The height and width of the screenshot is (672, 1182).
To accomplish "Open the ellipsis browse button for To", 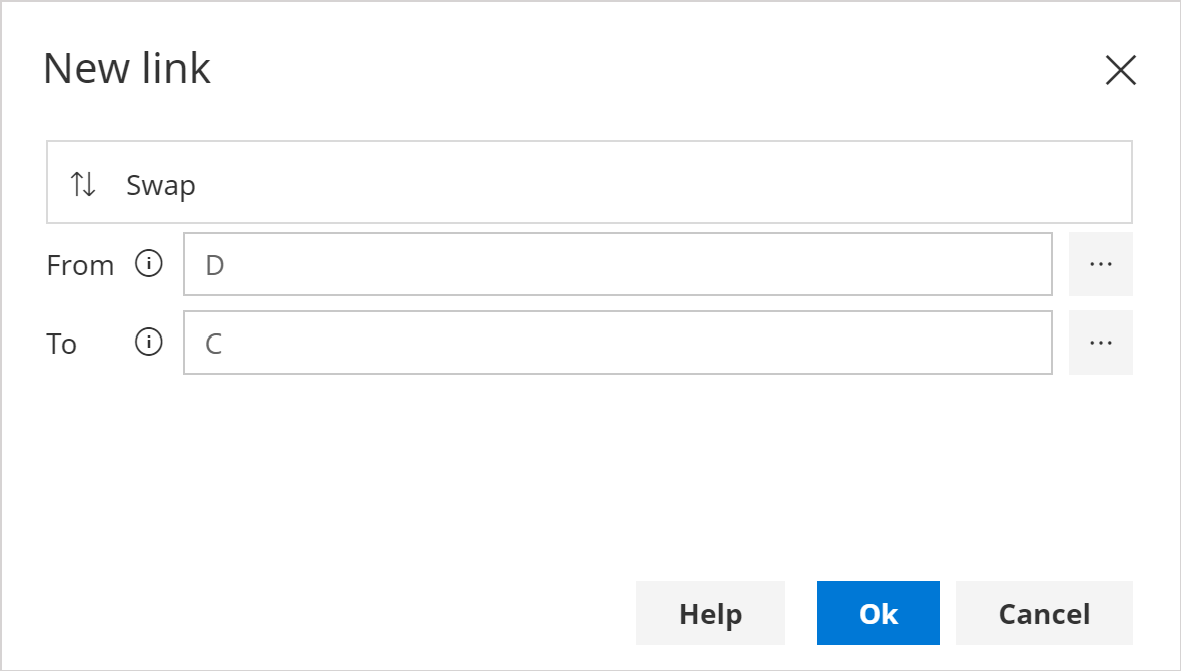I will pyautogui.click(x=1100, y=343).
